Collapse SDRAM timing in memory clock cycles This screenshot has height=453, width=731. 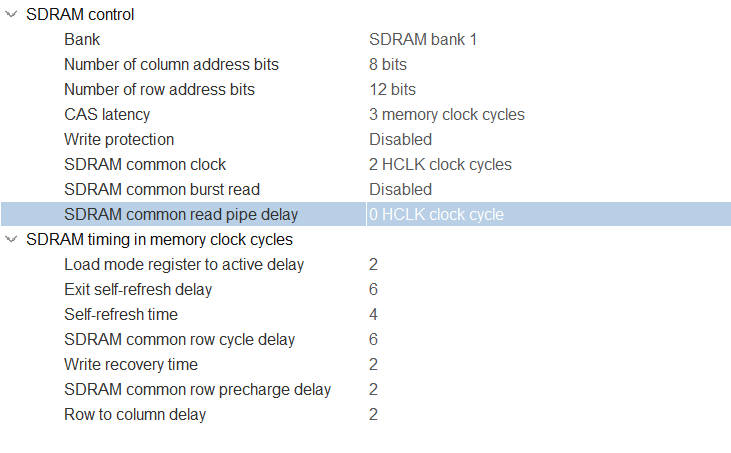[x=11, y=240]
